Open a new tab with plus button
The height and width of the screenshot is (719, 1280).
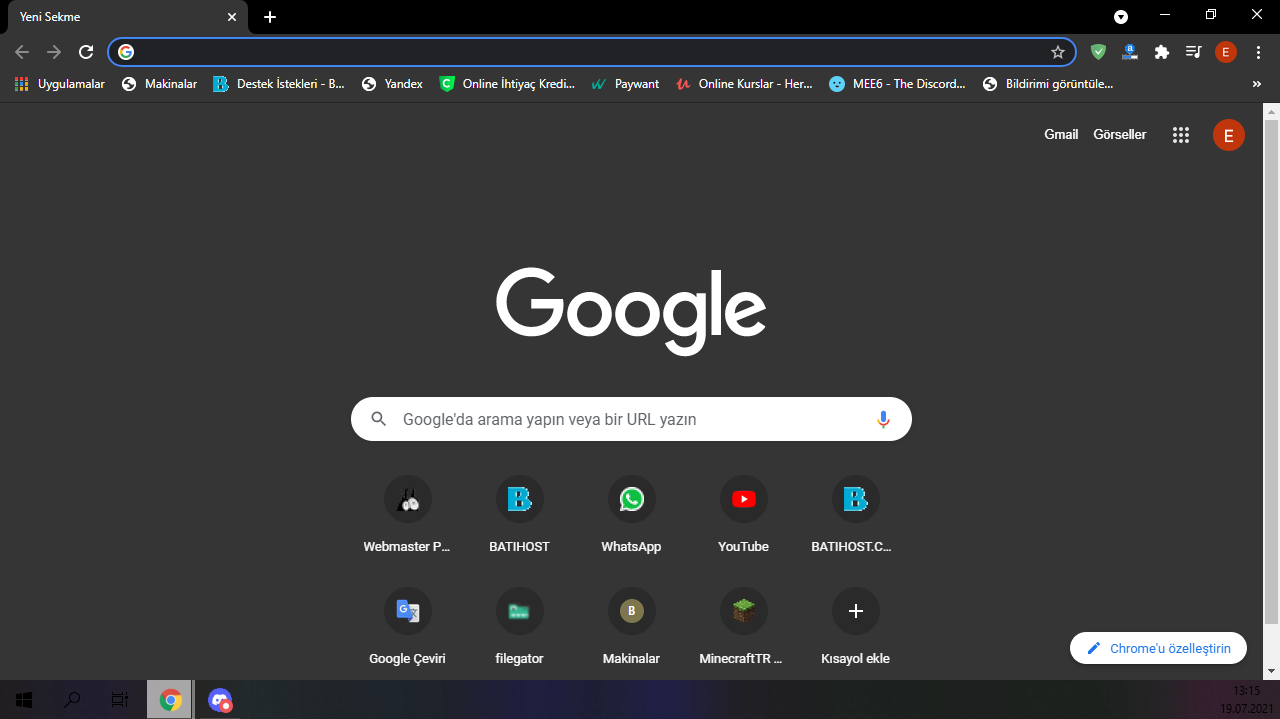coord(270,17)
